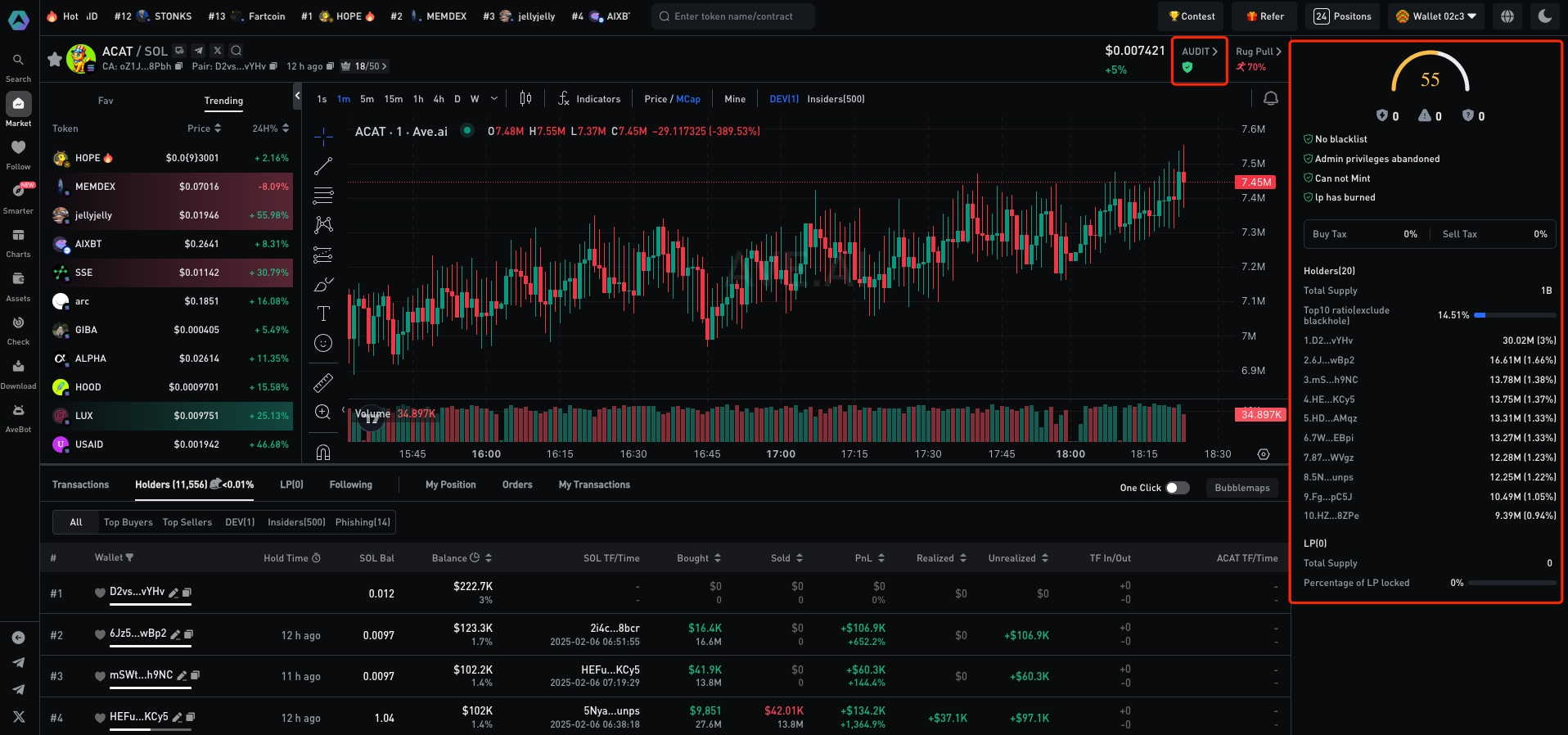This screenshot has width=1568, height=735.
Task: Expand the timeframe options chevron
Action: point(494,99)
